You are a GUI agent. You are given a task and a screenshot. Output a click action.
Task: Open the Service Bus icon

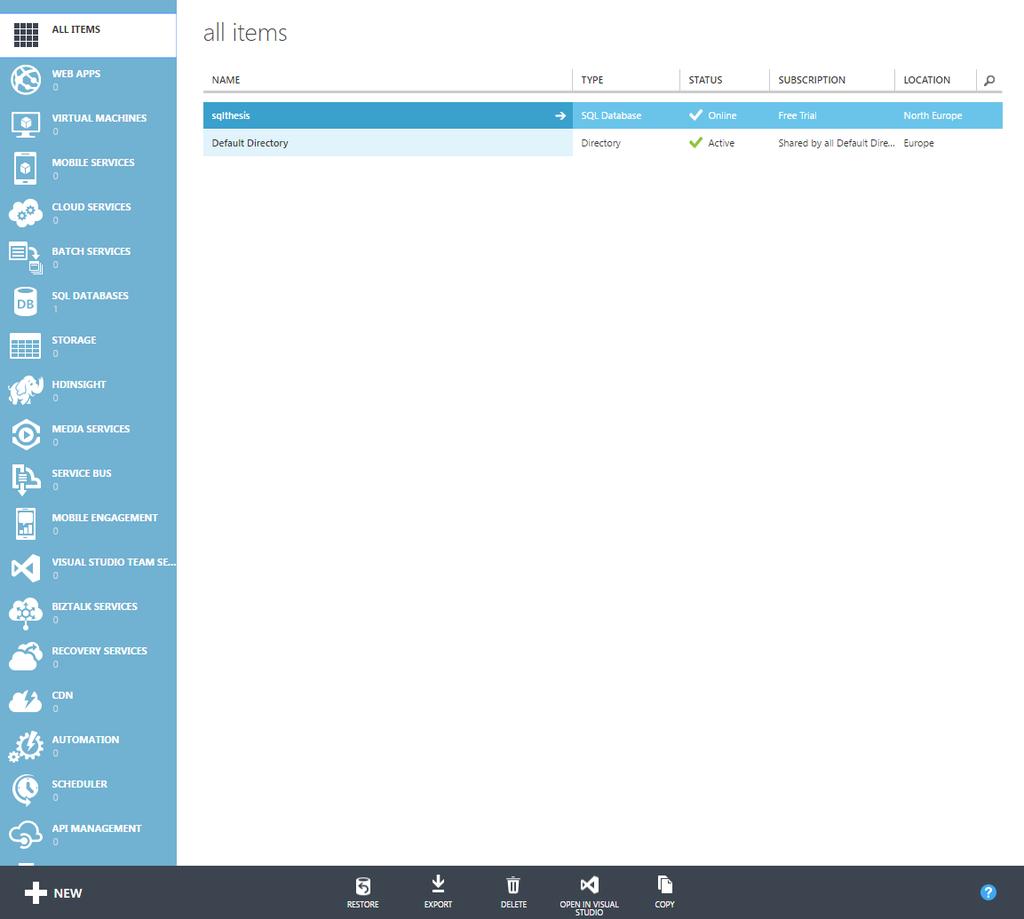(25, 479)
